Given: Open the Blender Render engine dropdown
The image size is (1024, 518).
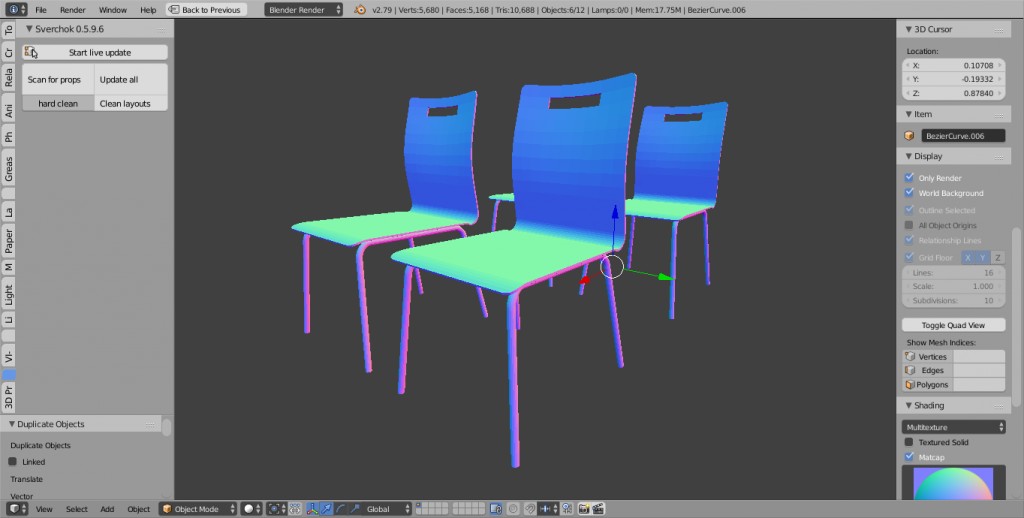Looking at the screenshot, I should (303, 10).
